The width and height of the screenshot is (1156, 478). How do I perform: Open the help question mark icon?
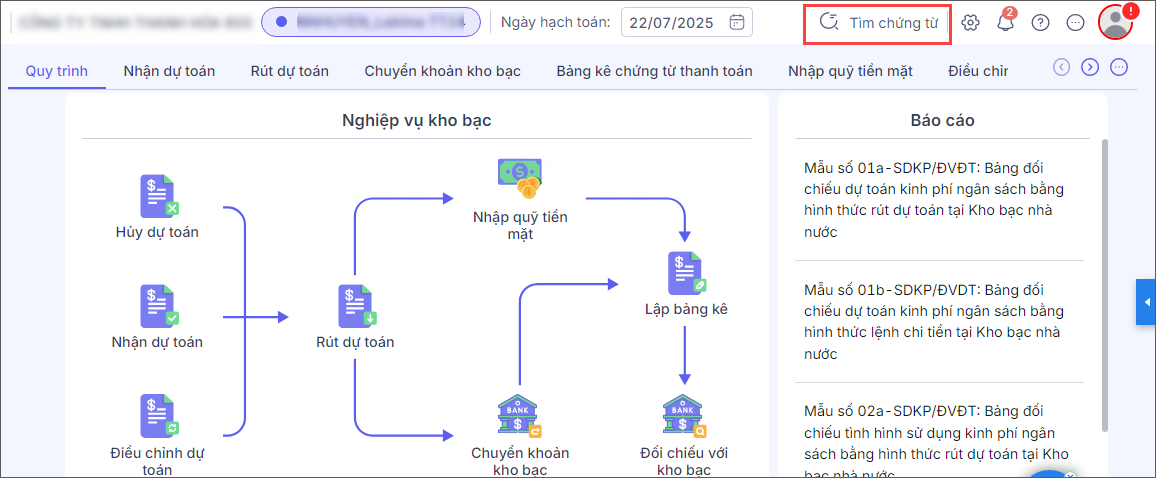click(x=1040, y=23)
